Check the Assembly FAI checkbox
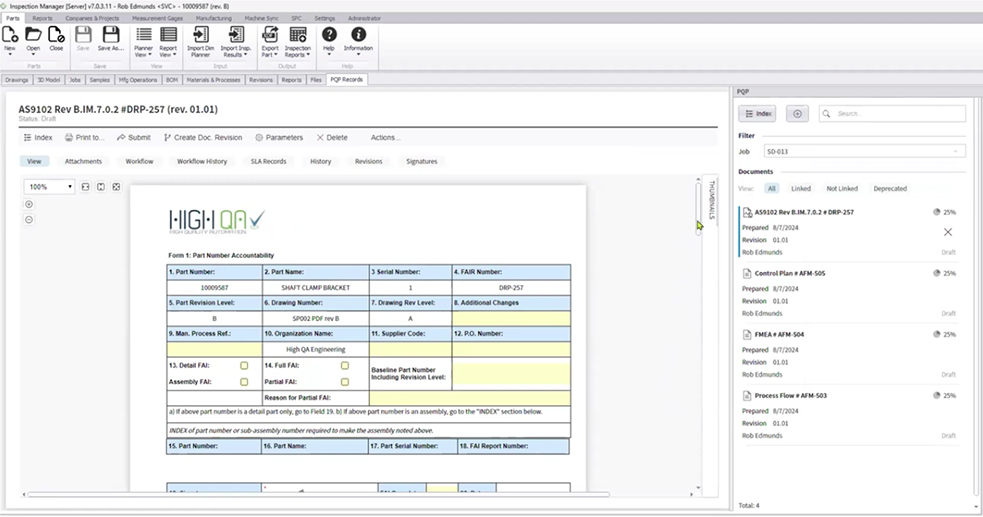This screenshot has width=983, height=517. pyautogui.click(x=244, y=382)
